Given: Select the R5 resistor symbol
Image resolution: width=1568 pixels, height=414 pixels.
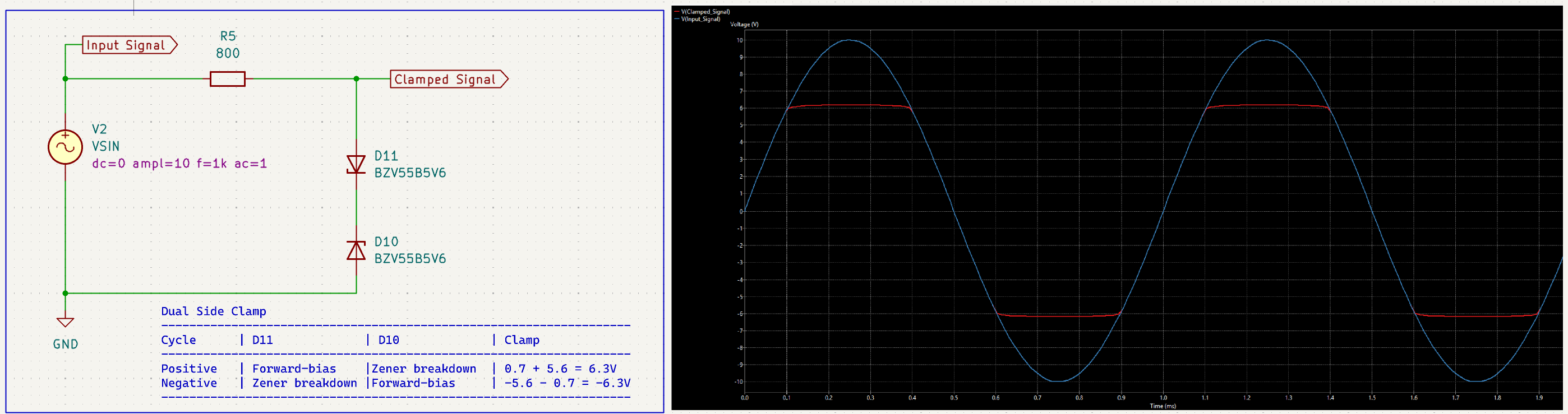Looking at the screenshot, I should 227,79.
